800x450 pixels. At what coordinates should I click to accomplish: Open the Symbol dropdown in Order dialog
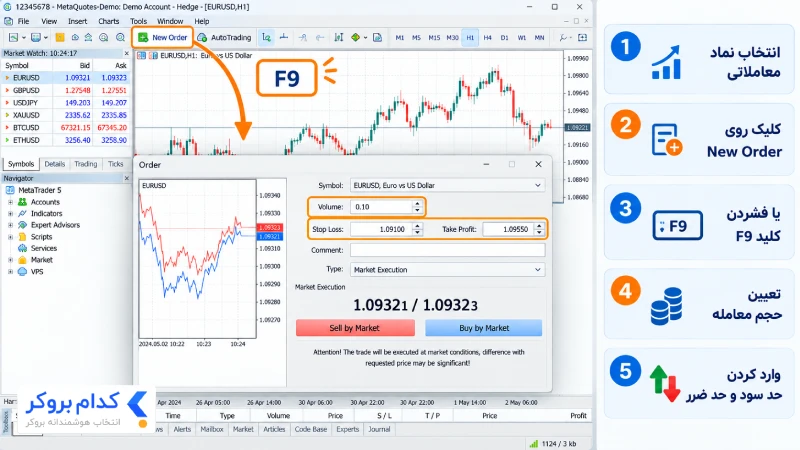(447, 185)
